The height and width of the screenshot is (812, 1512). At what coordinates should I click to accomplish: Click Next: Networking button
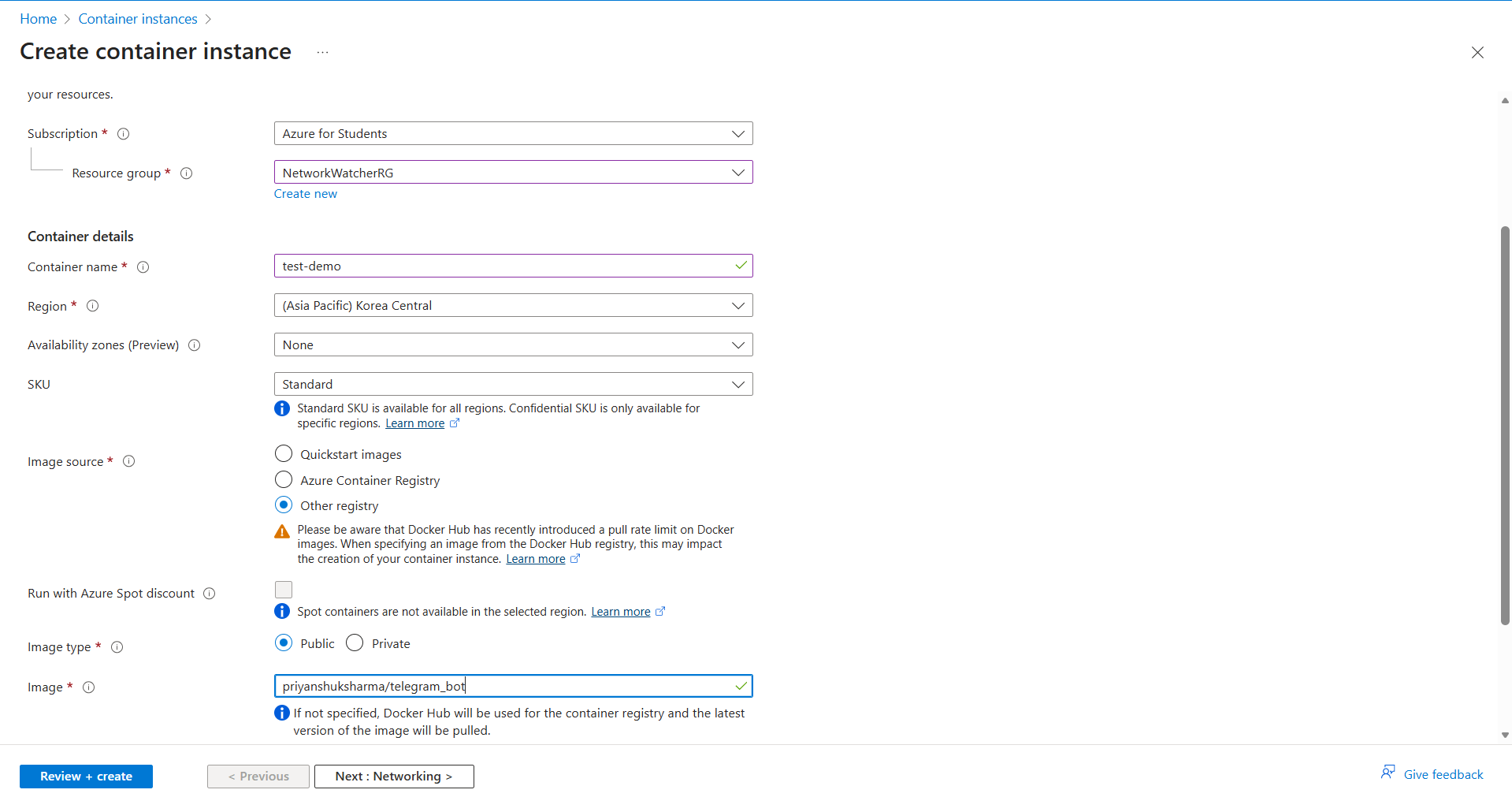pos(394,777)
